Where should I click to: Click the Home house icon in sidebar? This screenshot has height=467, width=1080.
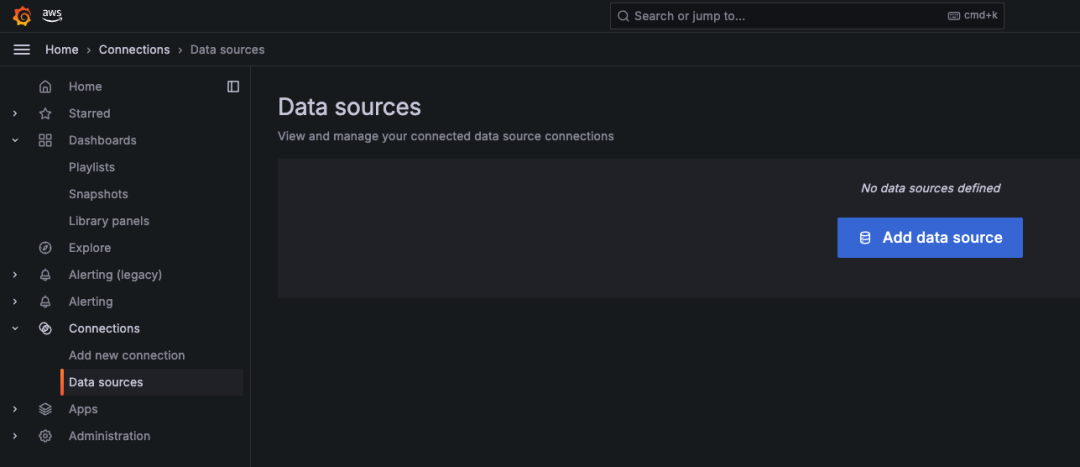point(45,87)
